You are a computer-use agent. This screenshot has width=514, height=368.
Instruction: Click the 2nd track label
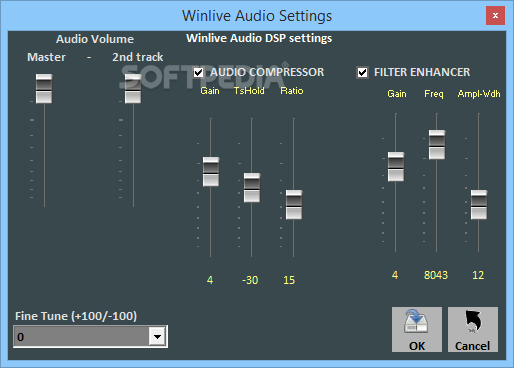tap(138, 57)
